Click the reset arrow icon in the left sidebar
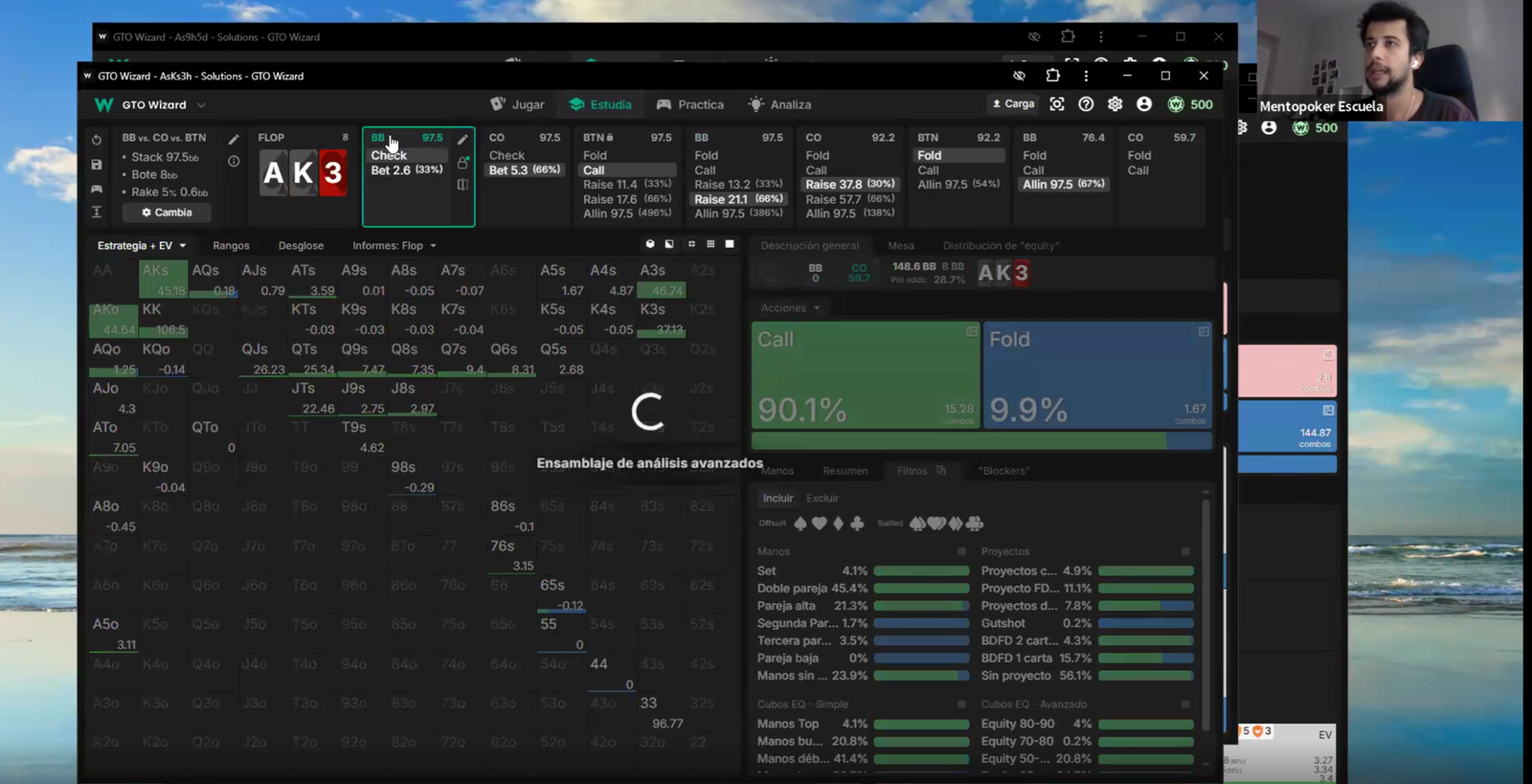Screen dimensions: 1532x784 coord(97,140)
